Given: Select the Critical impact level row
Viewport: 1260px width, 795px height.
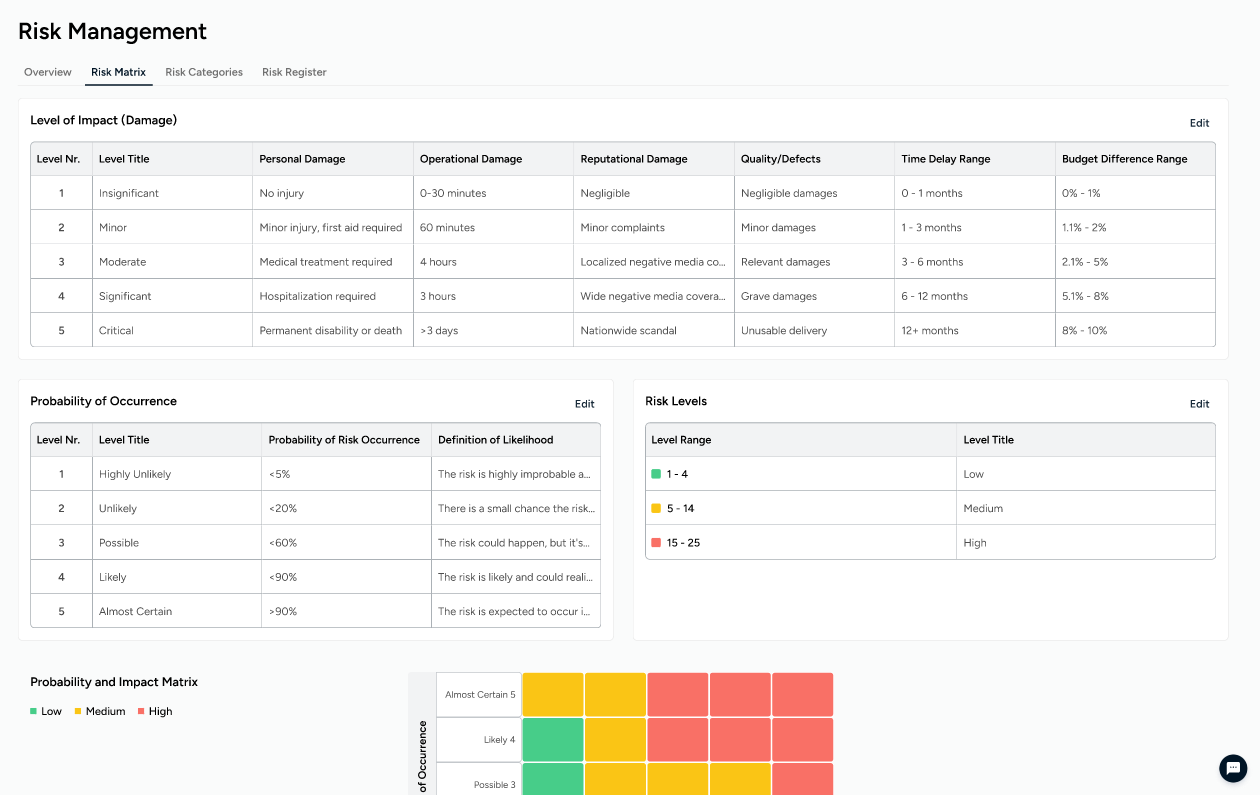Looking at the screenshot, I should 400,329.
